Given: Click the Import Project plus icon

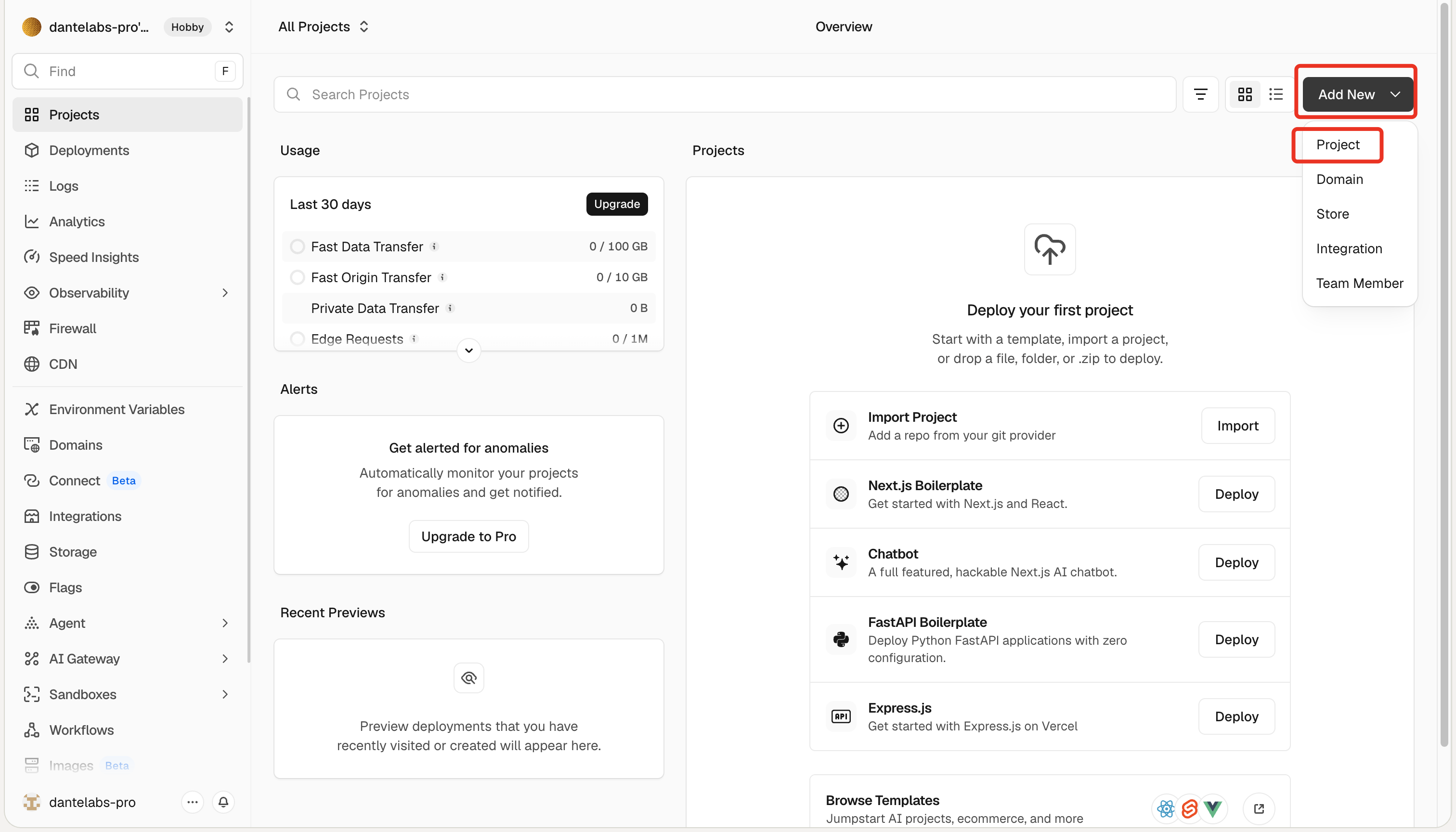Looking at the screenshot, I should [x=841, y=425].
